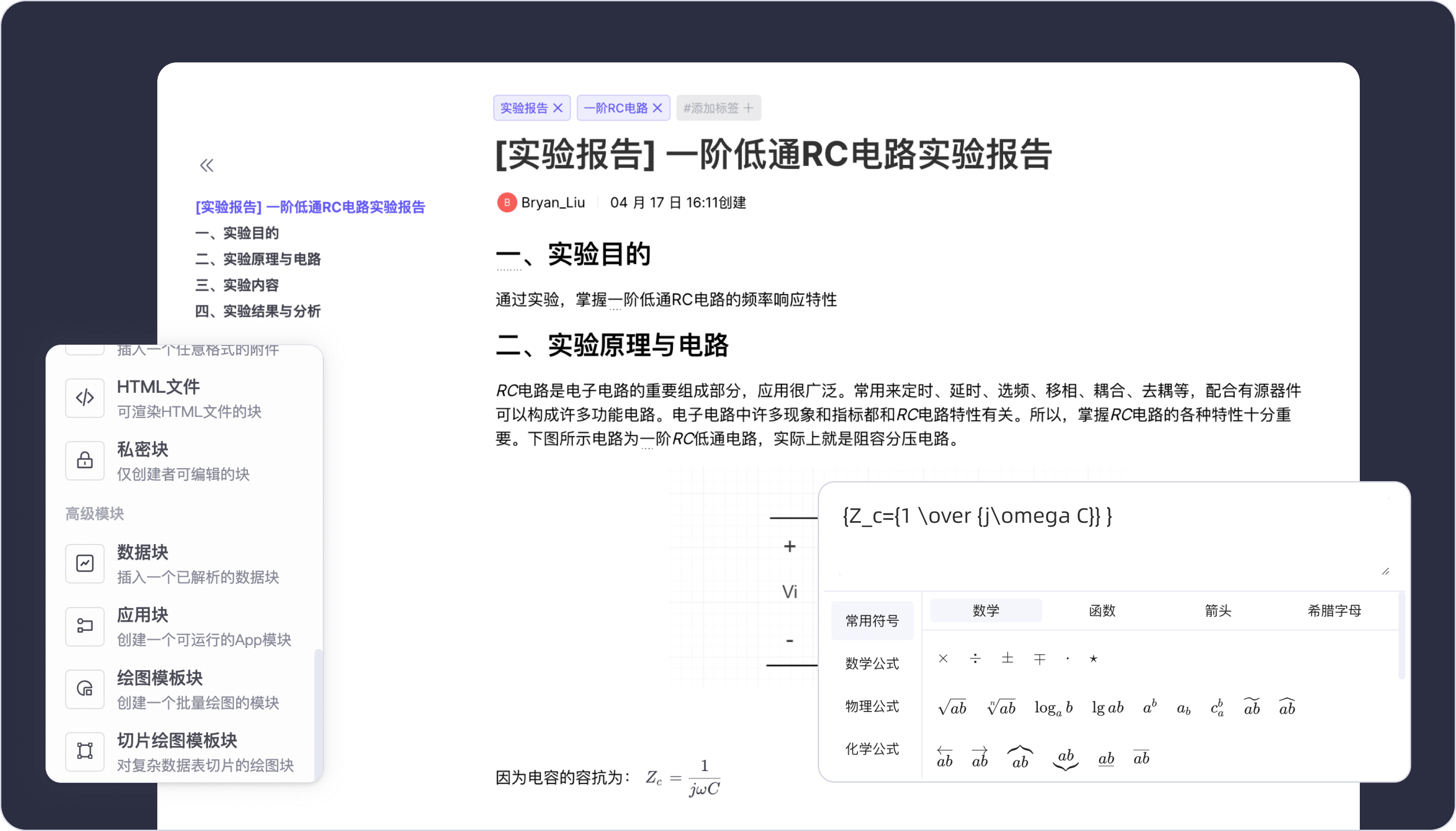1456x831 pixels.
Task: Click the formula panel scrollbar
Action: pyautogui.click(x=1401, y=636)
